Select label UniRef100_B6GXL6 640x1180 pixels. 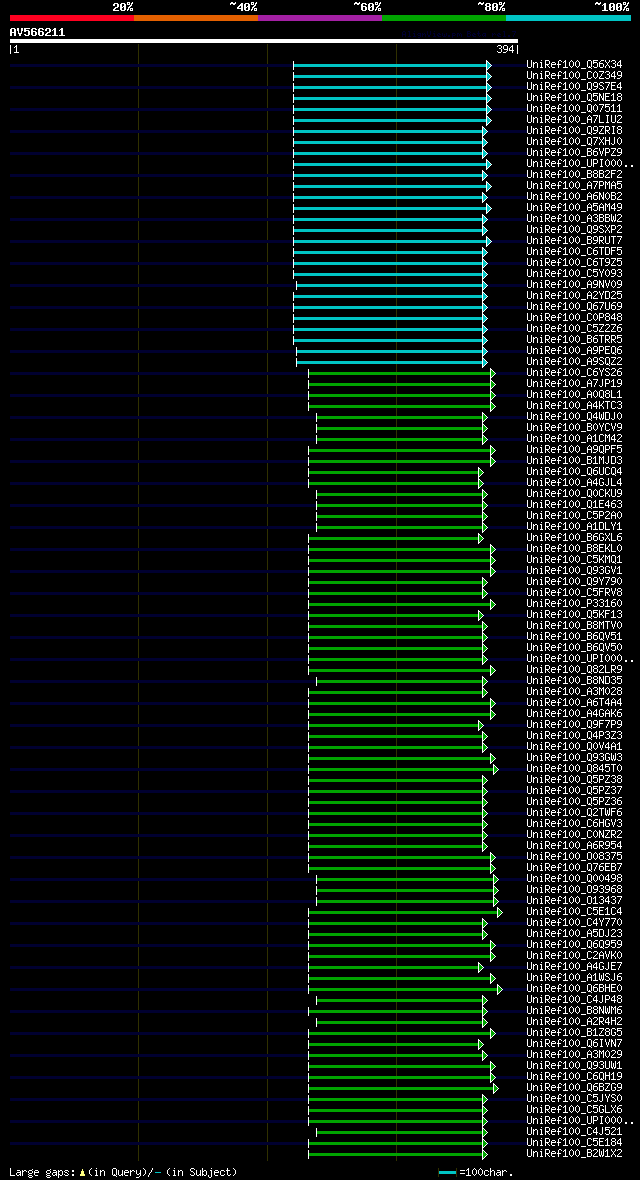click(574, 538)
